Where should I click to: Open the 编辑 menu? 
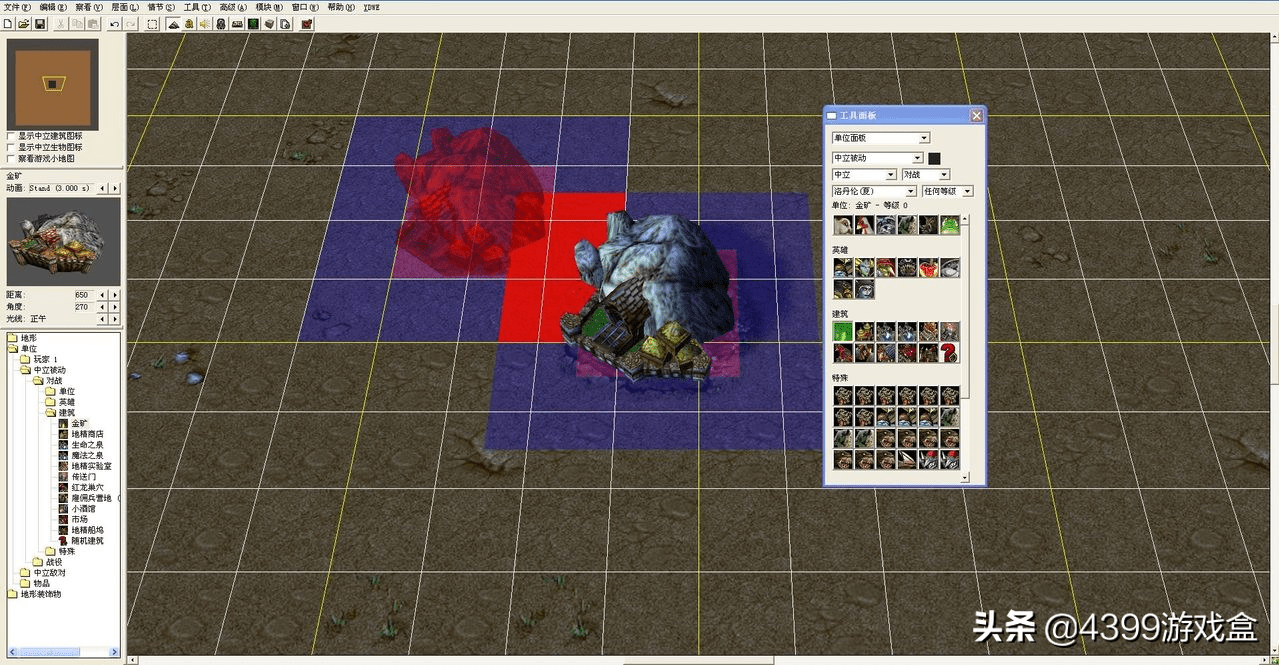[x=53, y=7]
